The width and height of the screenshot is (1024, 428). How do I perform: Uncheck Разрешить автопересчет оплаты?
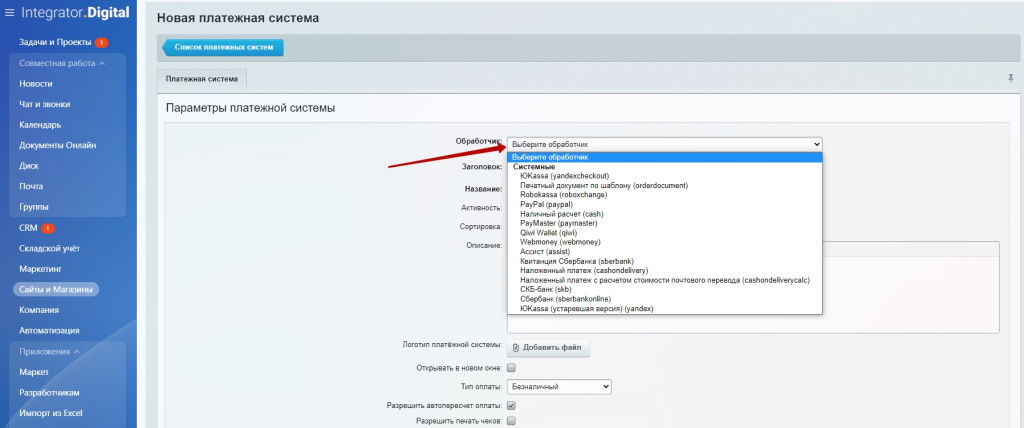pyautogui.click(x=512, y=405)
